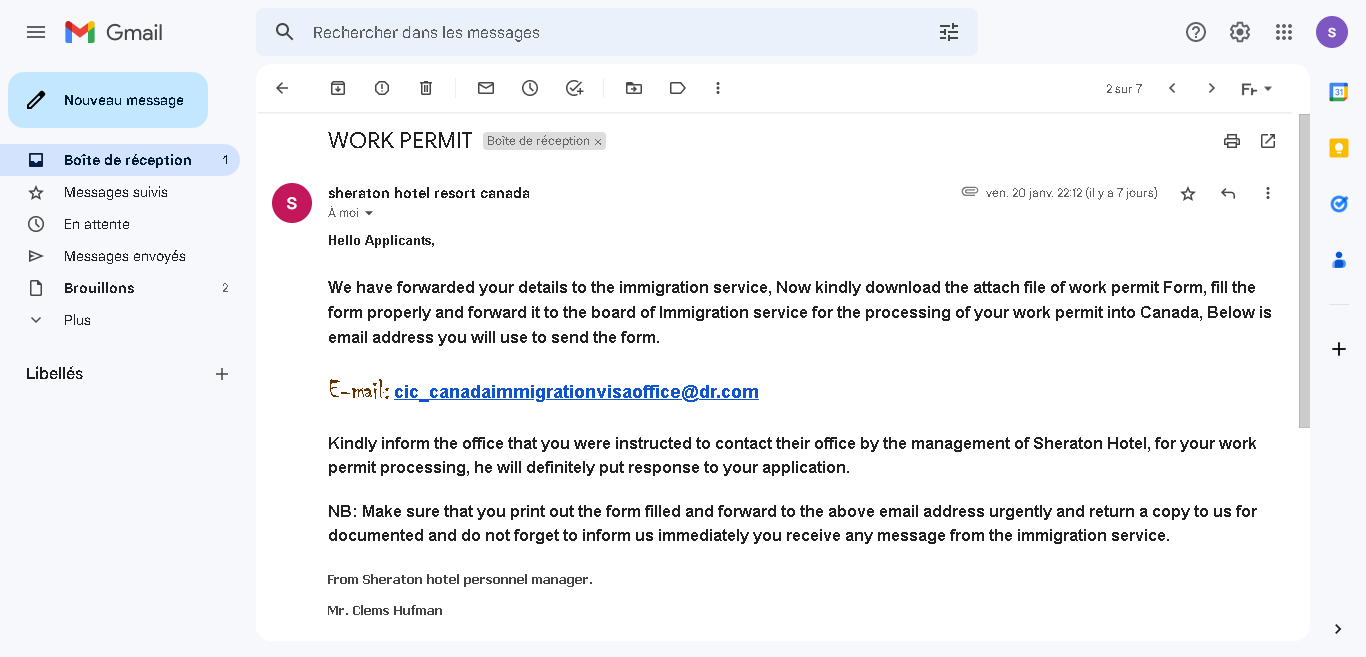Image resolution: width=1366 pixels, height=657 pixels.
Task: Open Messages envoyés folder
Action: coord(124,256)
